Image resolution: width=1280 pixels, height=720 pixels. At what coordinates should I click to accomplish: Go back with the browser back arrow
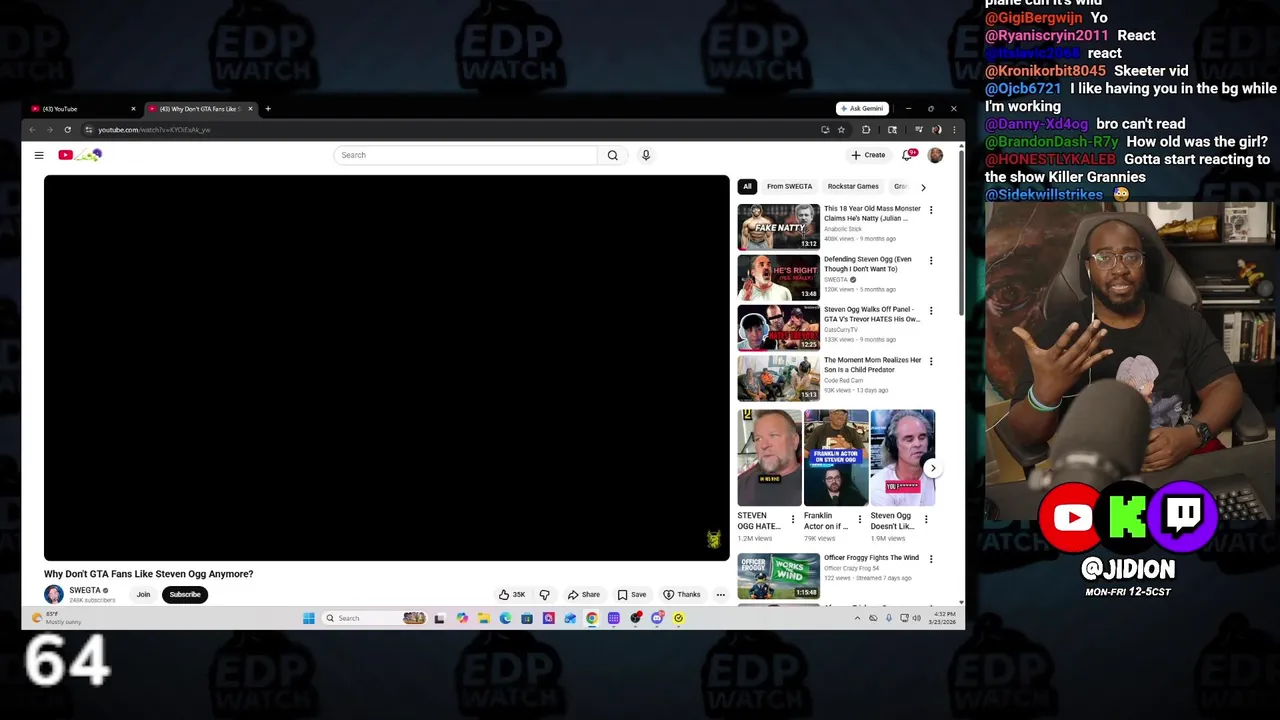pos(32,129)
